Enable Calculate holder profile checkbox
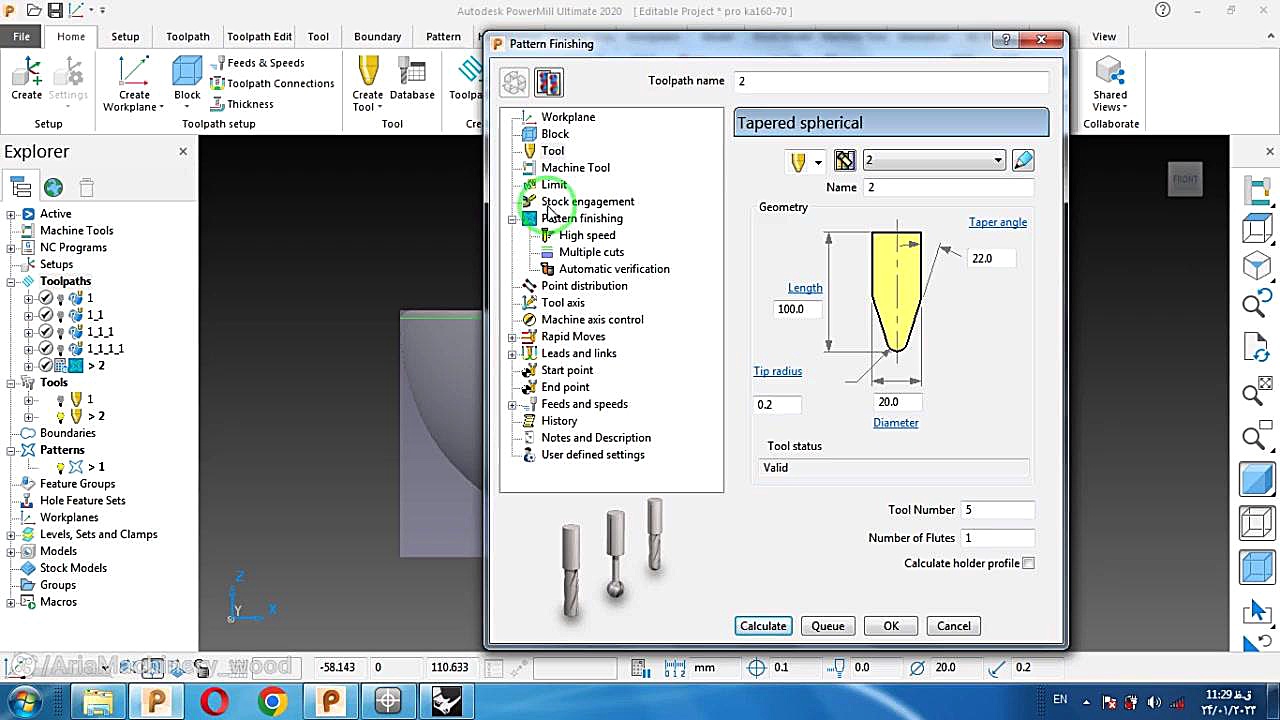Viewport: 1280px width, 720px height. tap(1028, 564)
